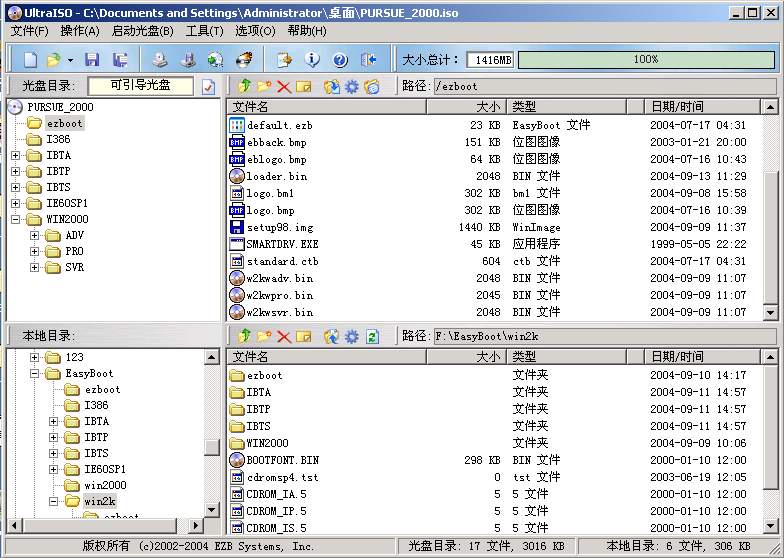Select I386 folder in disc tree
Viewport: 784px width, 558px height.
pyautogui.click(x=58, y=139)
